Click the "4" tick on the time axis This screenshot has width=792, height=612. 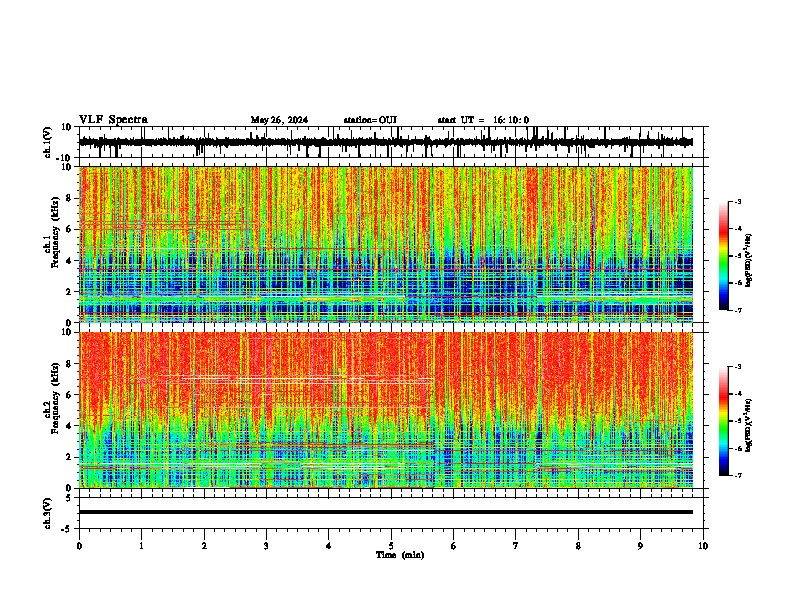pos(329,546)
